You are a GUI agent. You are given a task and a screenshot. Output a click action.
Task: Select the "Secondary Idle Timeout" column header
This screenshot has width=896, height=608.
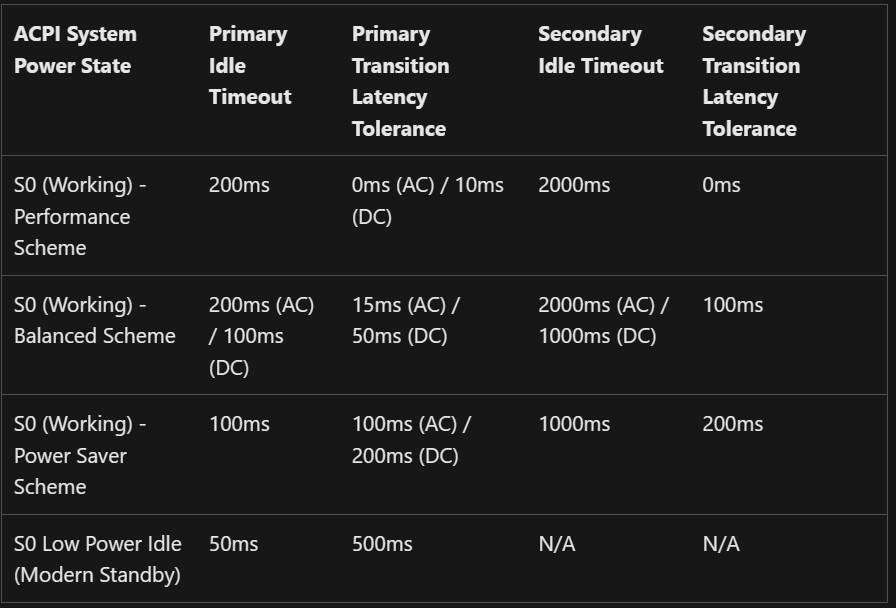click(600, 50)
